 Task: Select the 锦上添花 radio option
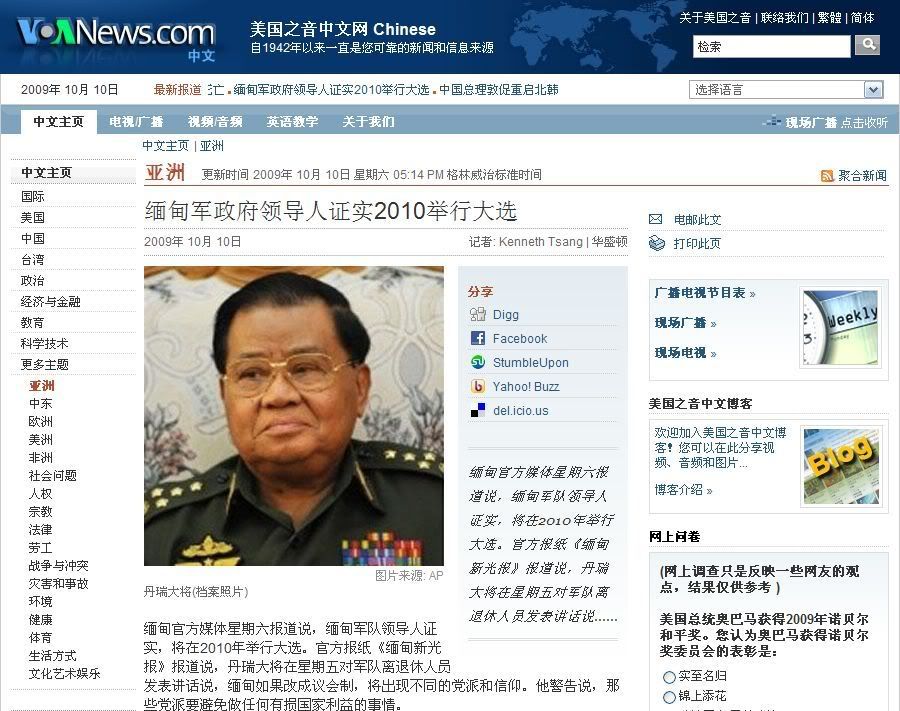coord(669,697)
